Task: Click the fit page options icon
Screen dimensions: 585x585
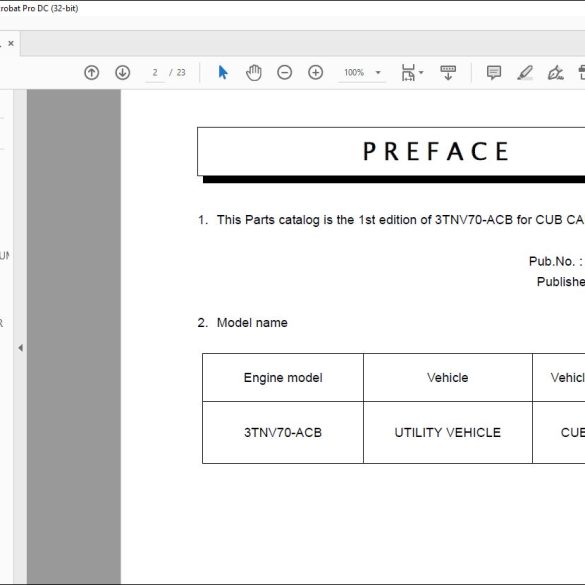Action: [408, 72]
